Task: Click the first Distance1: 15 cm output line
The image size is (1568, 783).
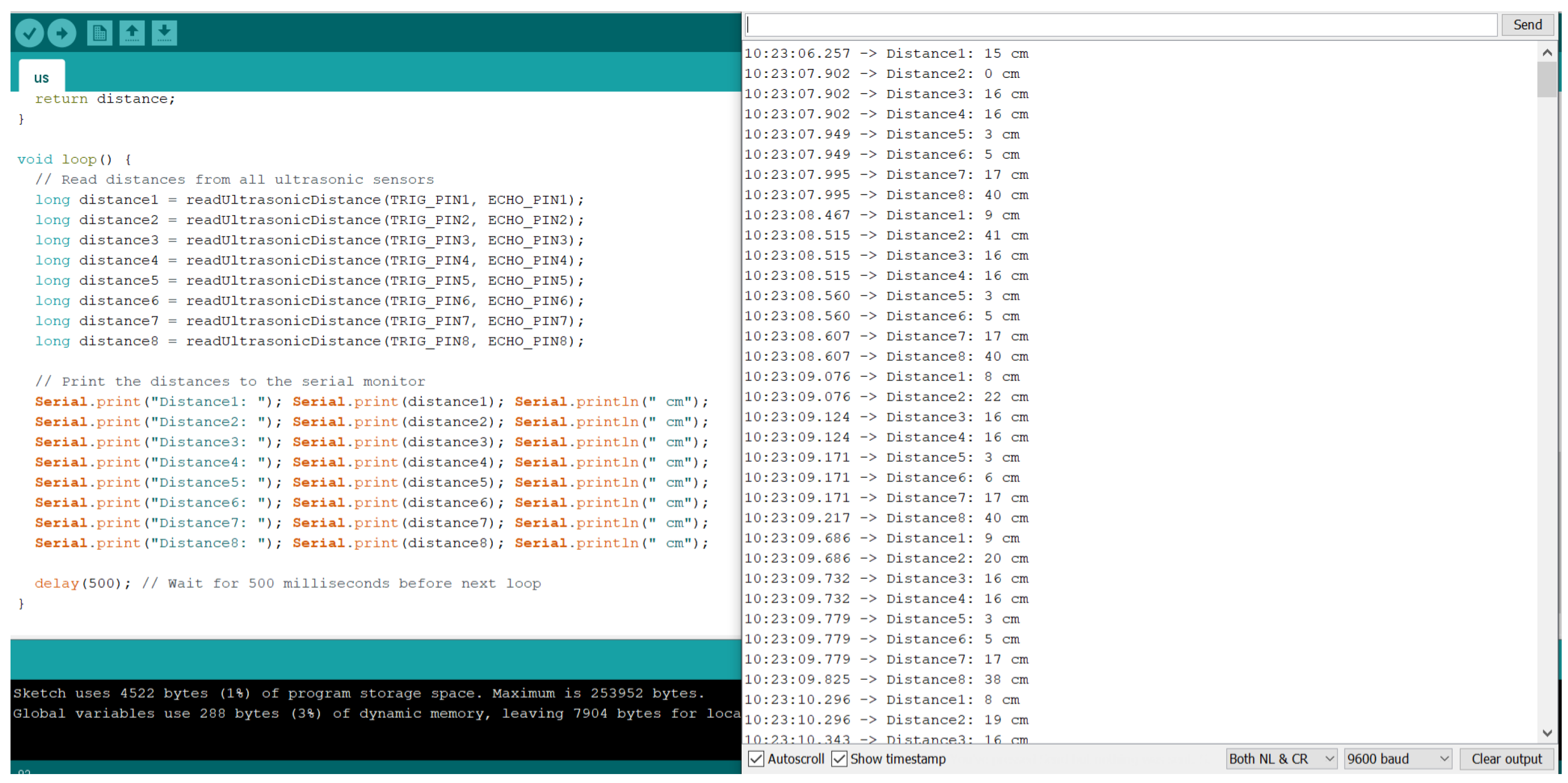Action: 886,54
